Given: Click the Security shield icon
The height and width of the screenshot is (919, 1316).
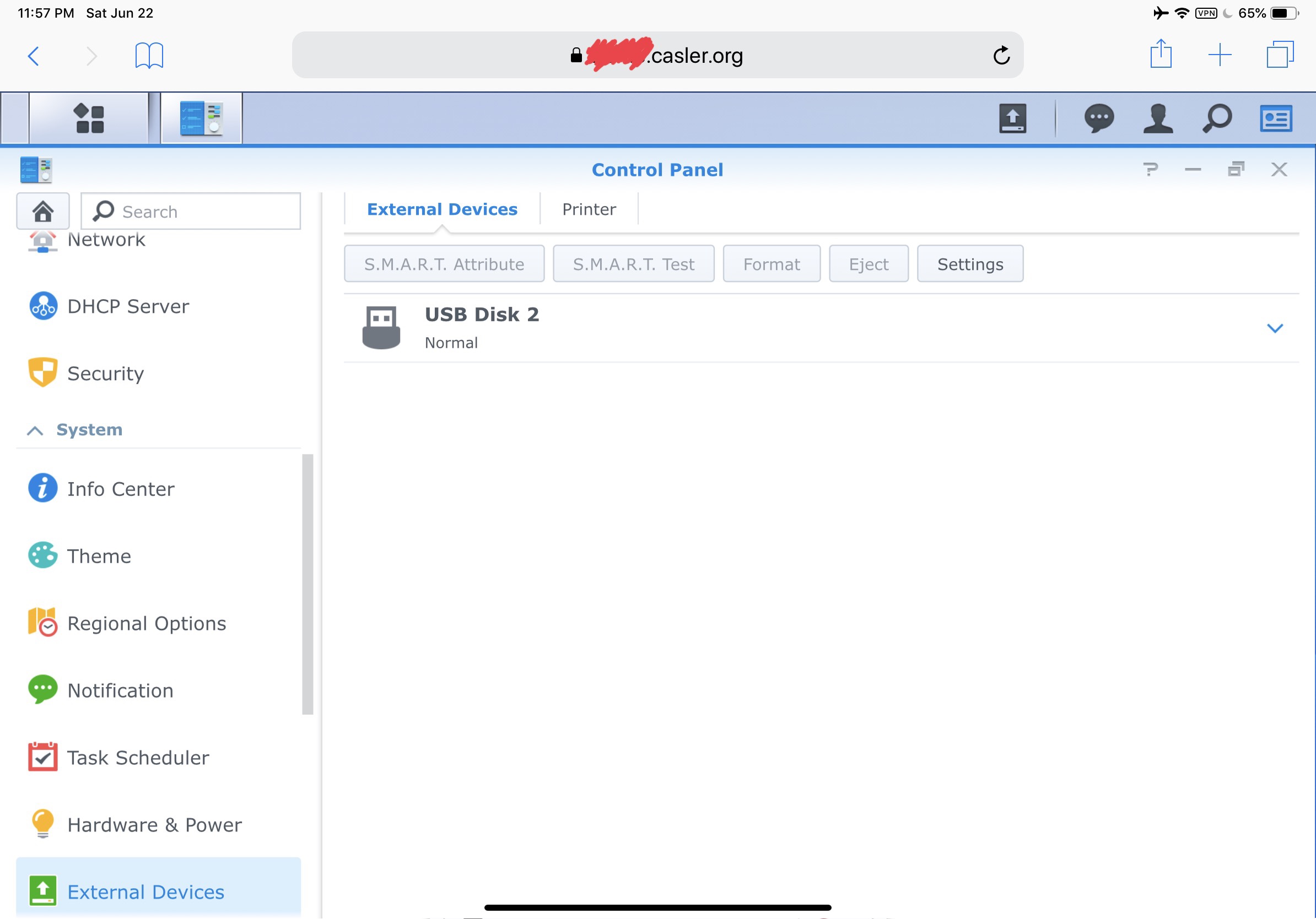Looking at the screenshot, I should 43,372.
